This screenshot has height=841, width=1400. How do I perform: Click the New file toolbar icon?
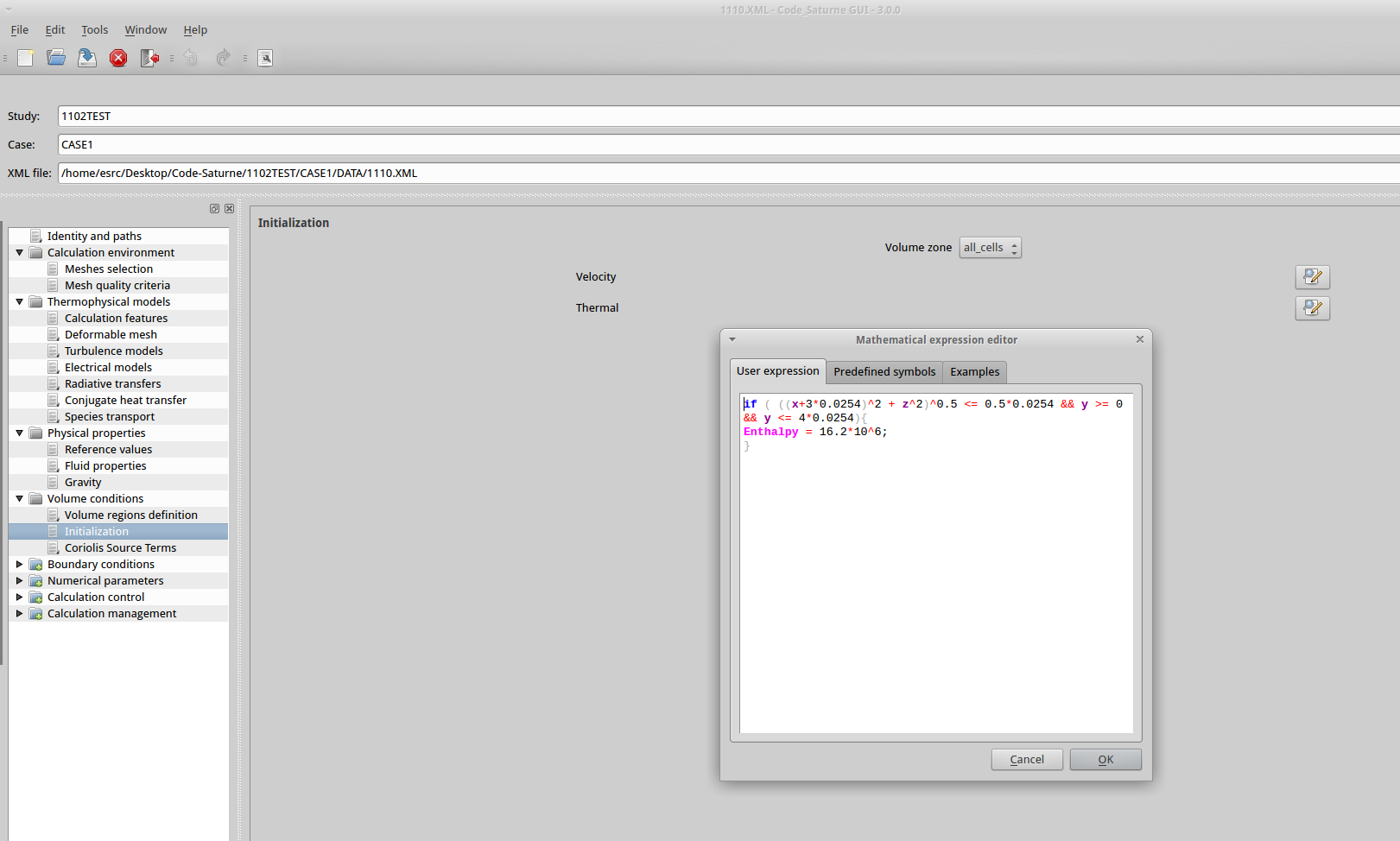(26, 58)
